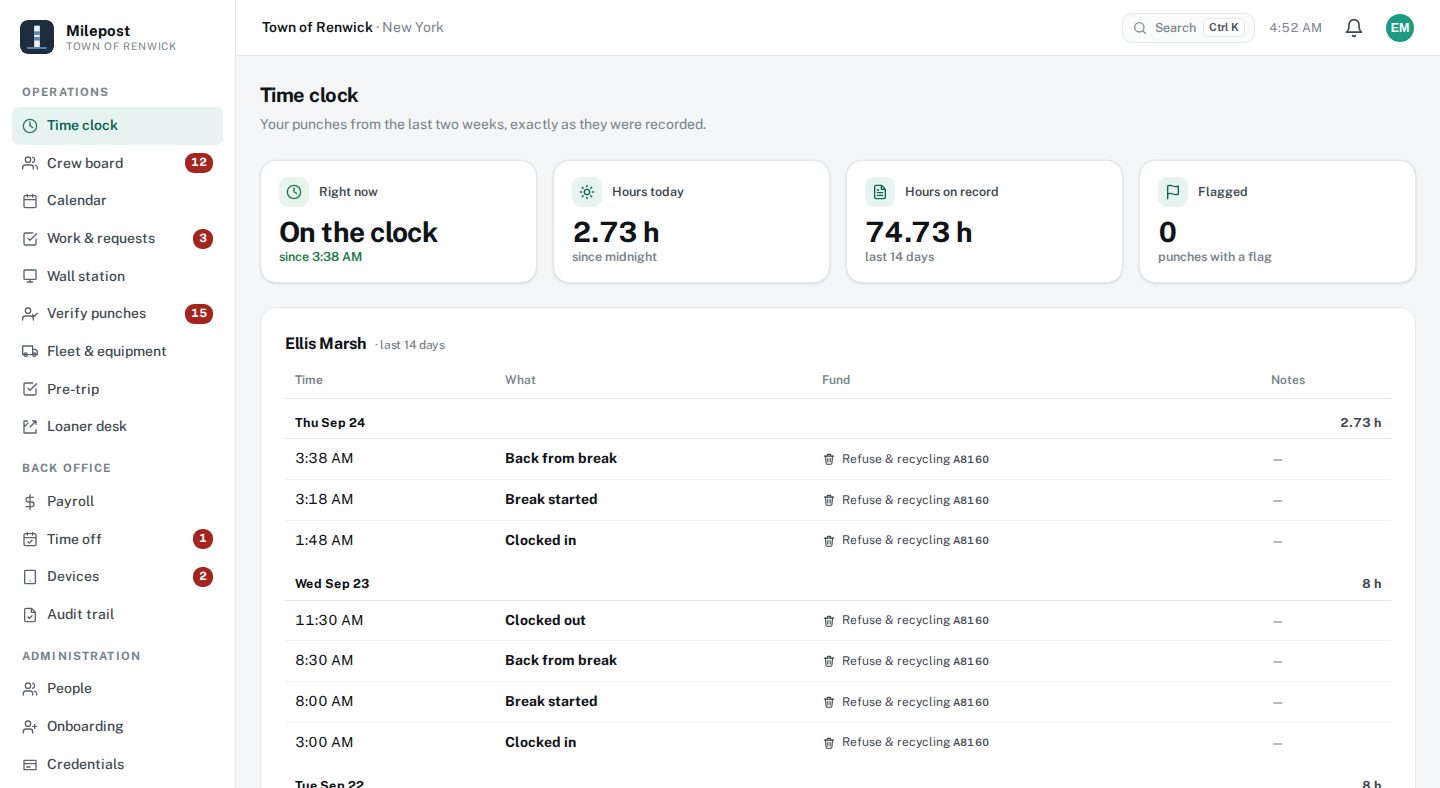Image resolution: width=1440 pixels, height=788 pixels.
Task: Click the Work & requests checkbox icon
Action: [30, 239]
